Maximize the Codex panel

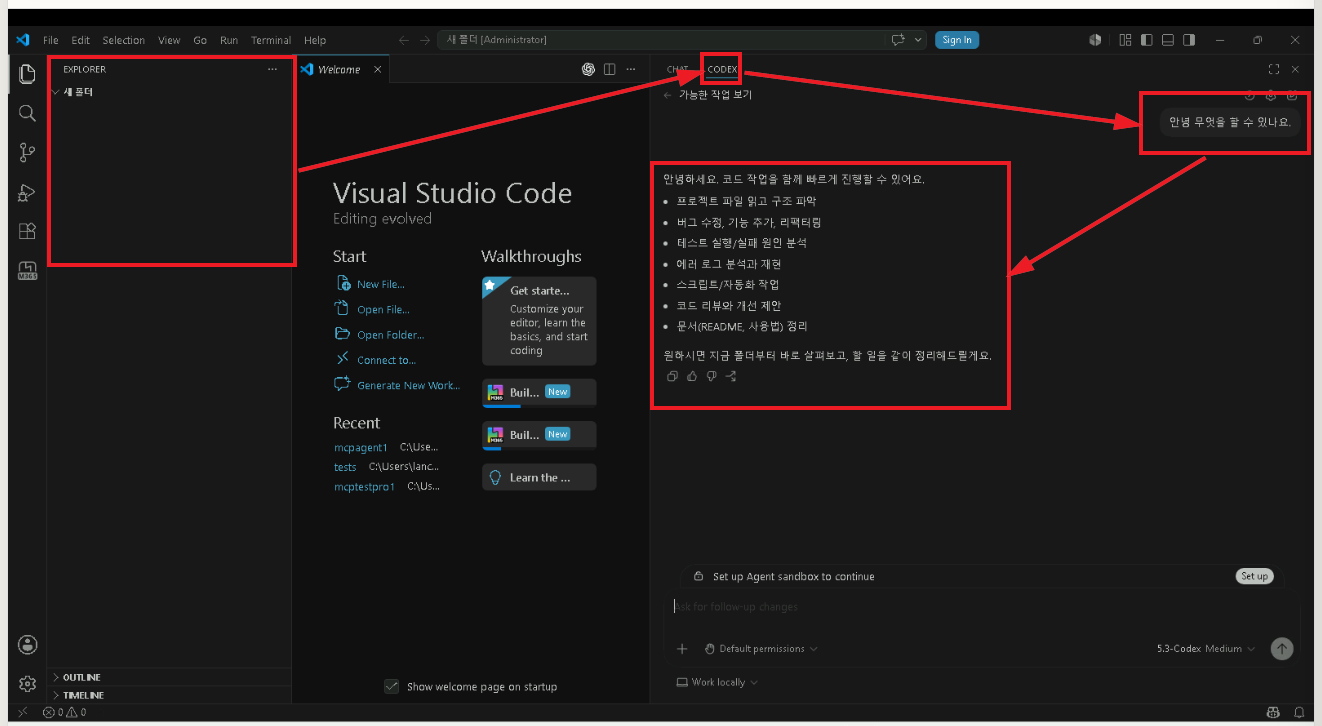point(1273,69)
